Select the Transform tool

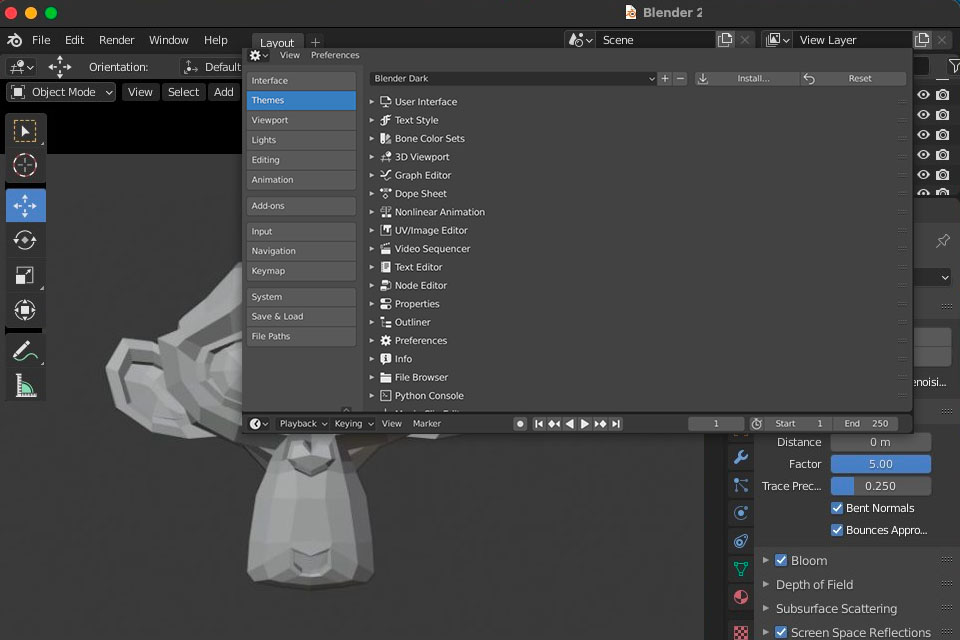click(25, 310)
